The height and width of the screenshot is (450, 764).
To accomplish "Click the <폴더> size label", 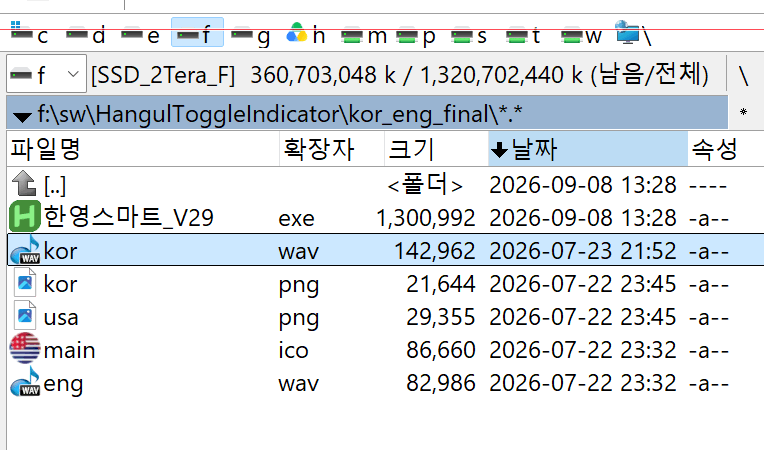I will (425, 185).
